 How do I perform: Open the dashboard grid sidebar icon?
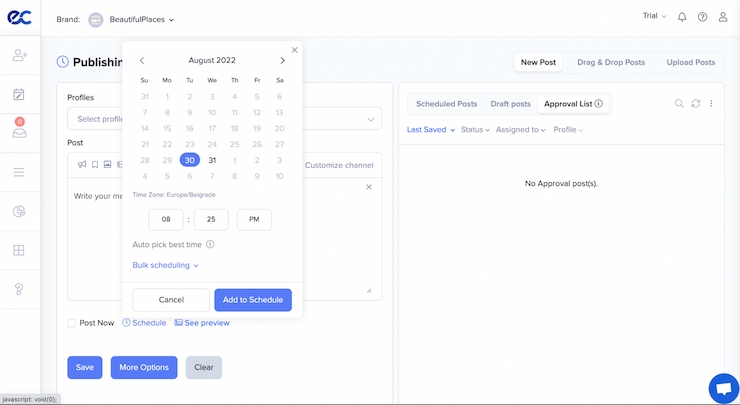coord(19,250)
